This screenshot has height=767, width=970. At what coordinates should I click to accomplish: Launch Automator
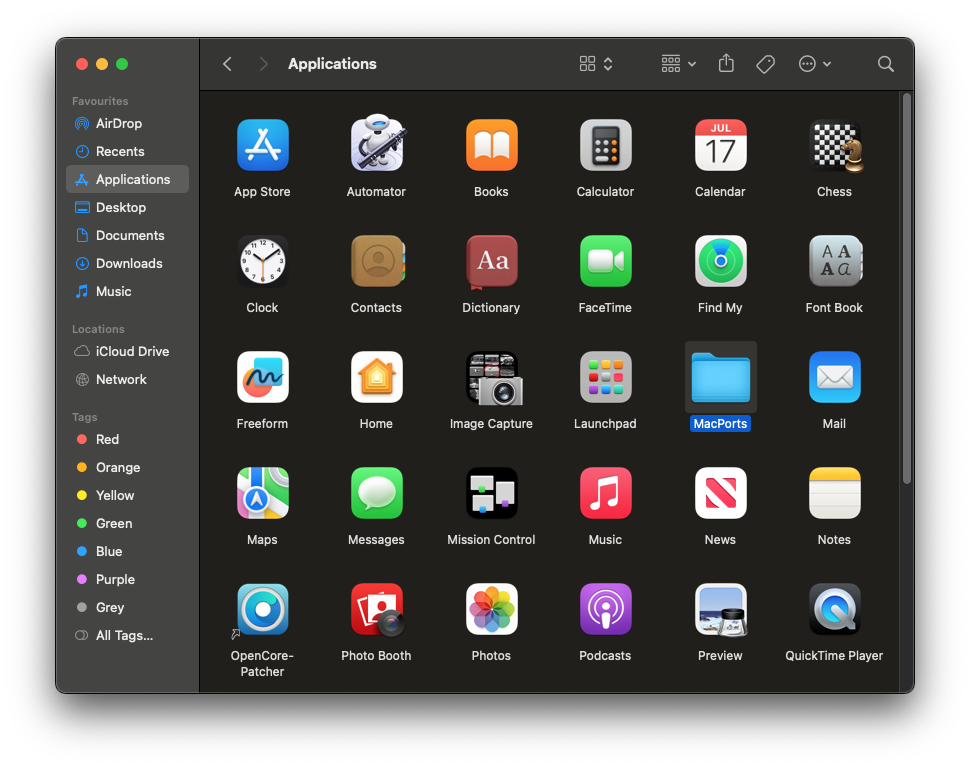click(376, 145)
